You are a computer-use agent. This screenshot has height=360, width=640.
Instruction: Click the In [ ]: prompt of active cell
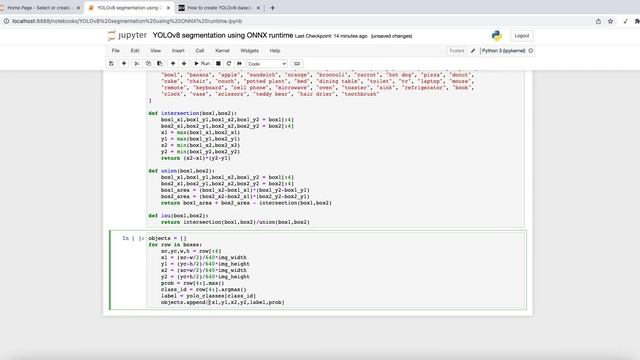pyautogui.click(x=133, y=238)
